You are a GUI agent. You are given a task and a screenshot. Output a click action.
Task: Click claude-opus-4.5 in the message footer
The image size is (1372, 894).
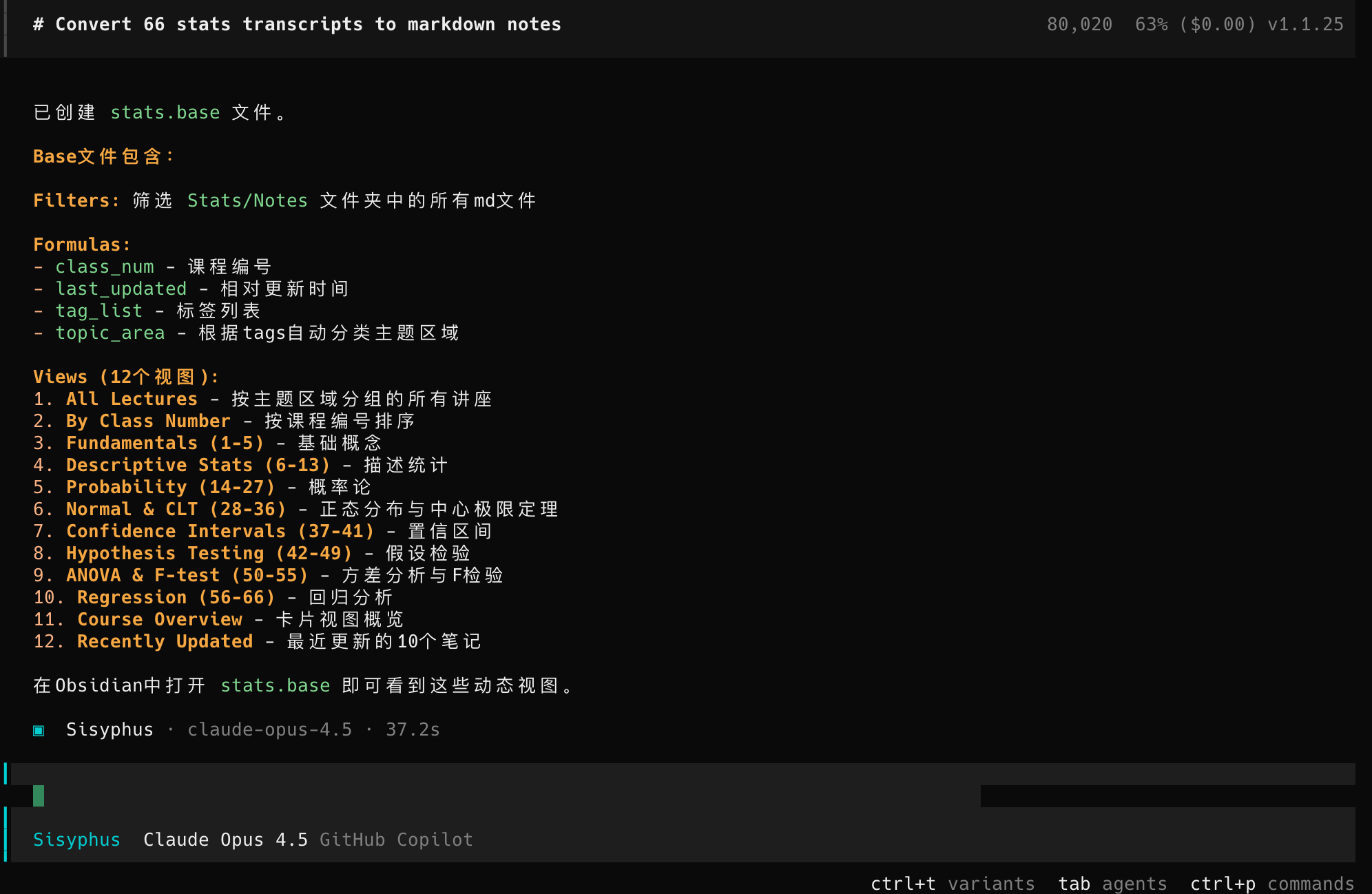tap(269, 729)
